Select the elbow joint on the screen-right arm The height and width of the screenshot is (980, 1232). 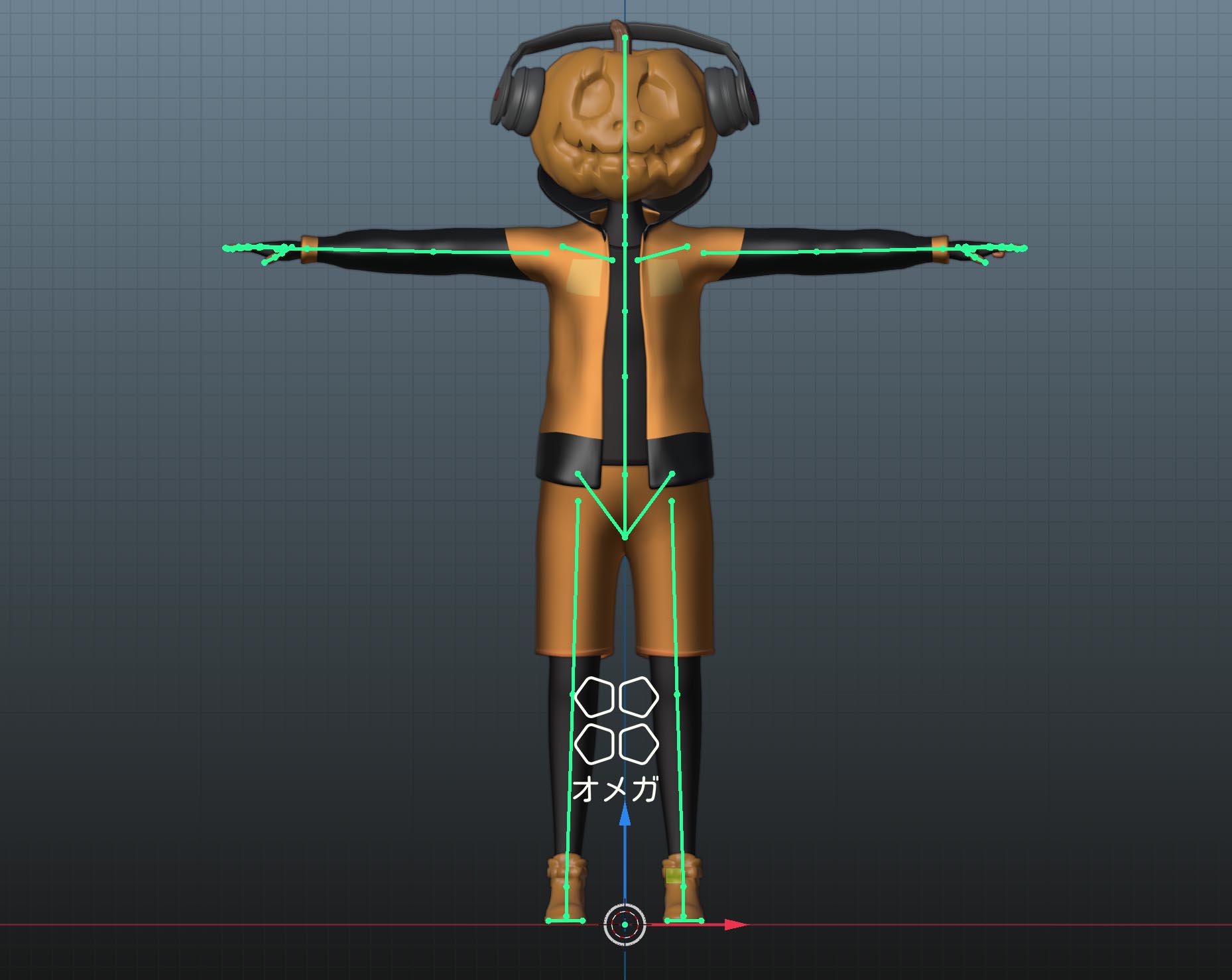click(817, 251)
